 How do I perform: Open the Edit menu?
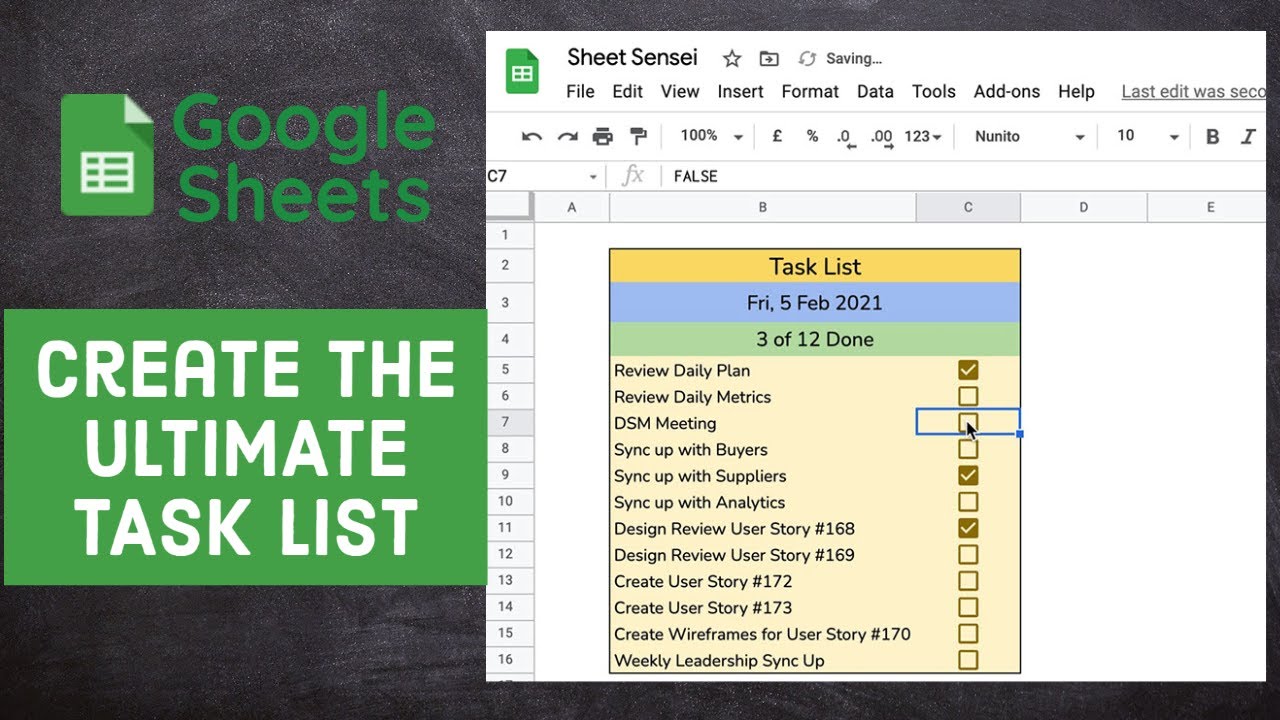(x=628, y=91)
